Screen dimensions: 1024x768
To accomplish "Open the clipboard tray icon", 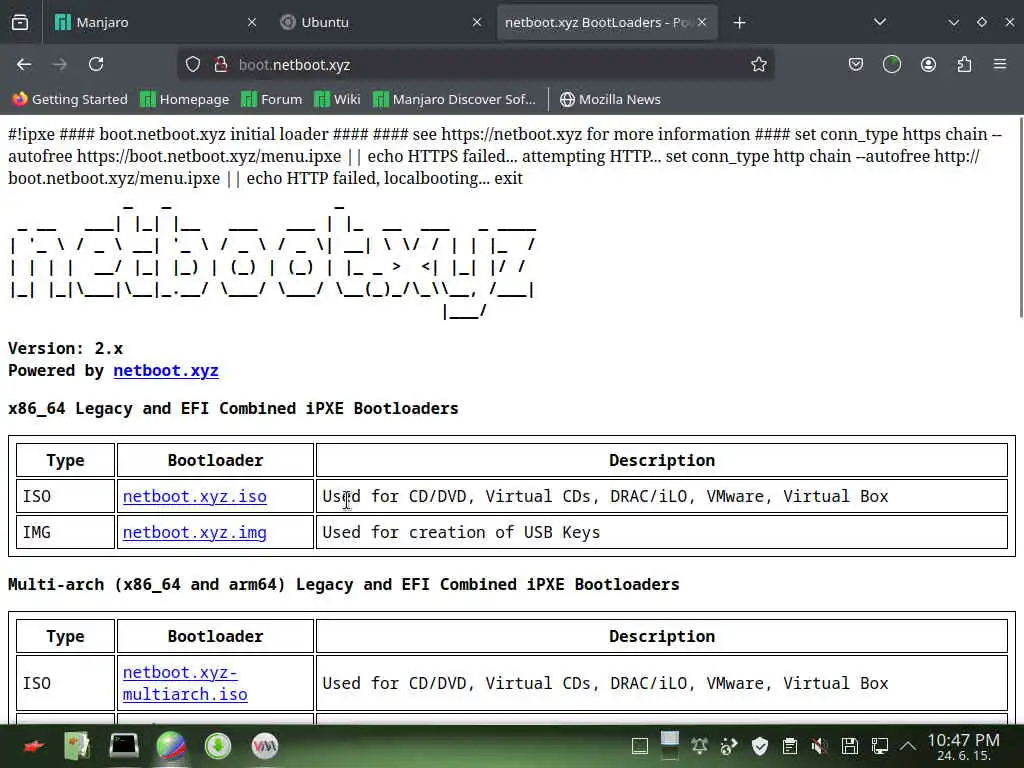I will click(x=790, y=746).
